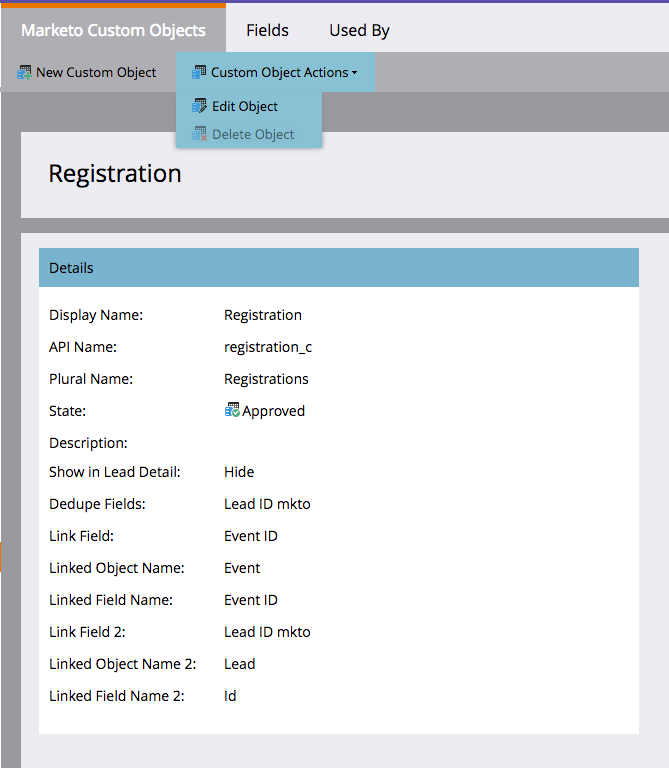Click the Edit Object pencil icon
The image size is (669, 768).
[200, 106]
